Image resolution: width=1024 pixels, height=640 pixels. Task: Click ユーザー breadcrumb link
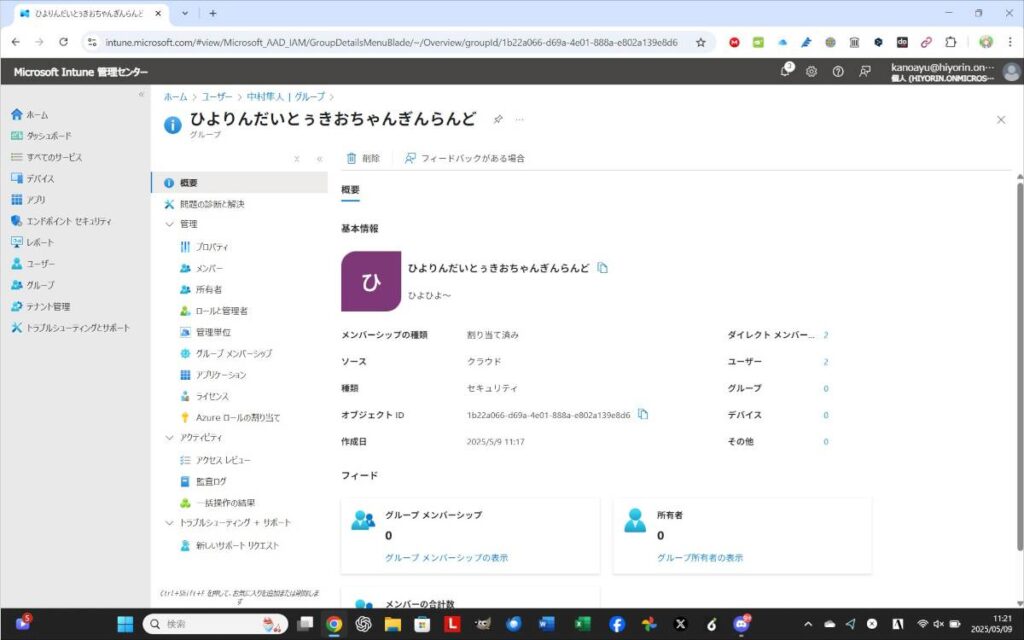216,97
